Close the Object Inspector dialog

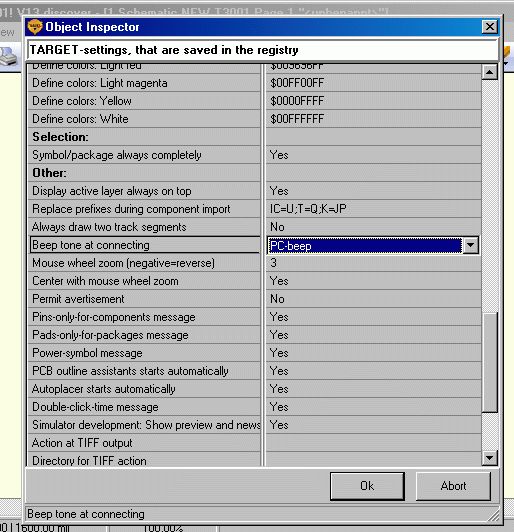point(490,27)
